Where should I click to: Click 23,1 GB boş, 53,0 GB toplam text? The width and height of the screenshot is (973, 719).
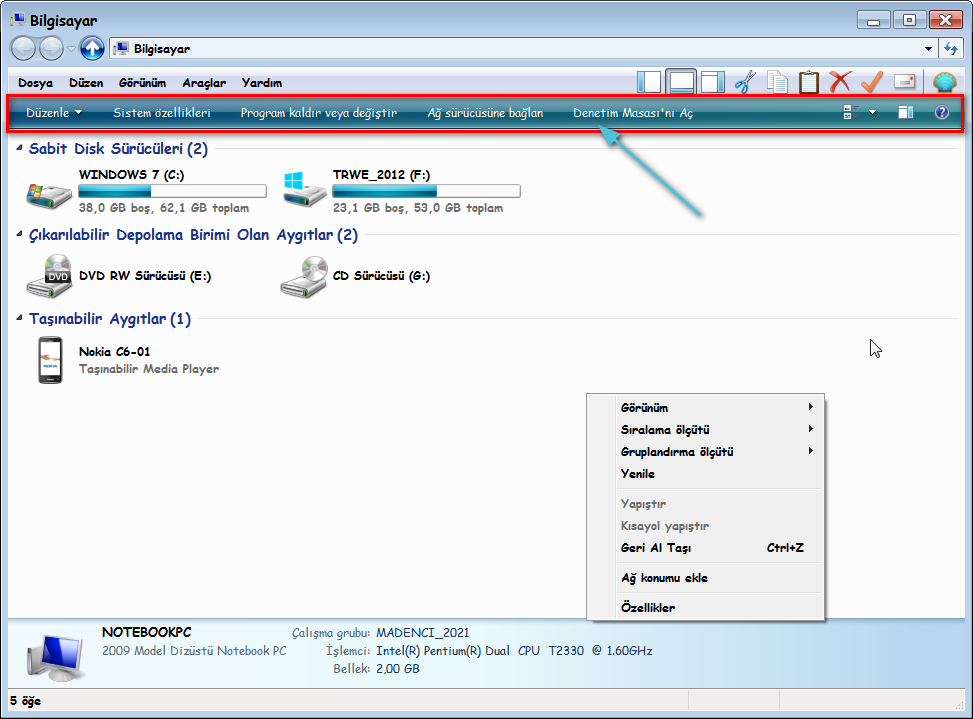pyautogui.click(x=418, y=208)
